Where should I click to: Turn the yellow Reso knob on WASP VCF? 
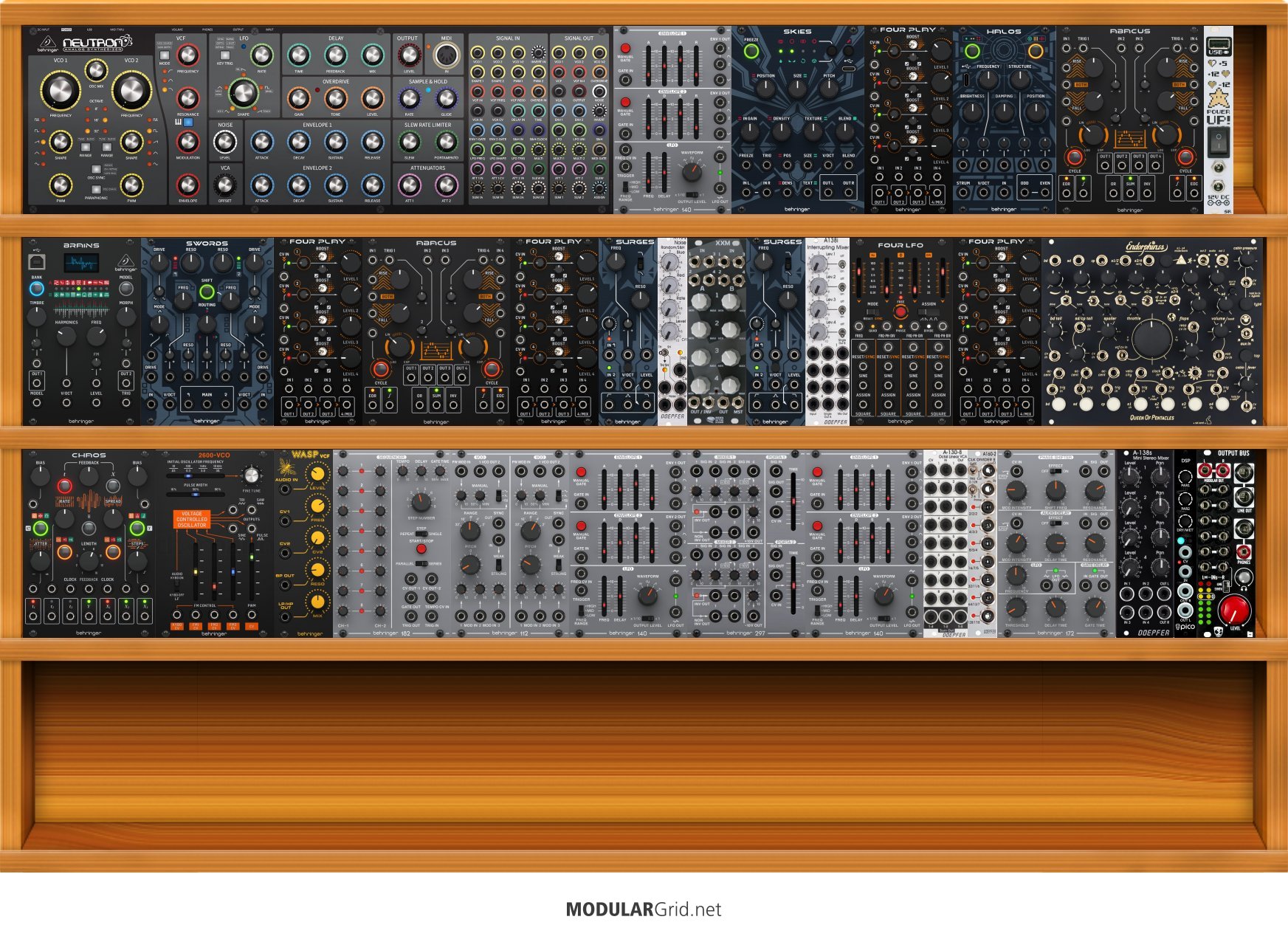[317, 570]
